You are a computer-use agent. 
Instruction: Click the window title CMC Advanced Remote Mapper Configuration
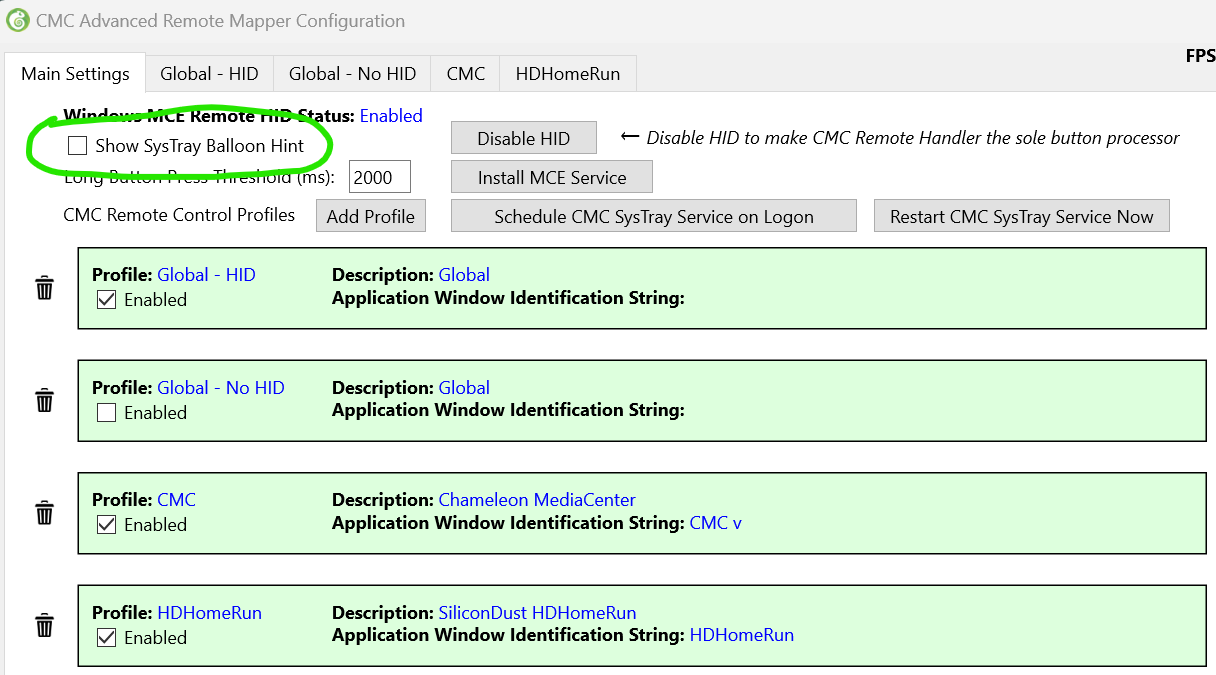coord(220,21)
